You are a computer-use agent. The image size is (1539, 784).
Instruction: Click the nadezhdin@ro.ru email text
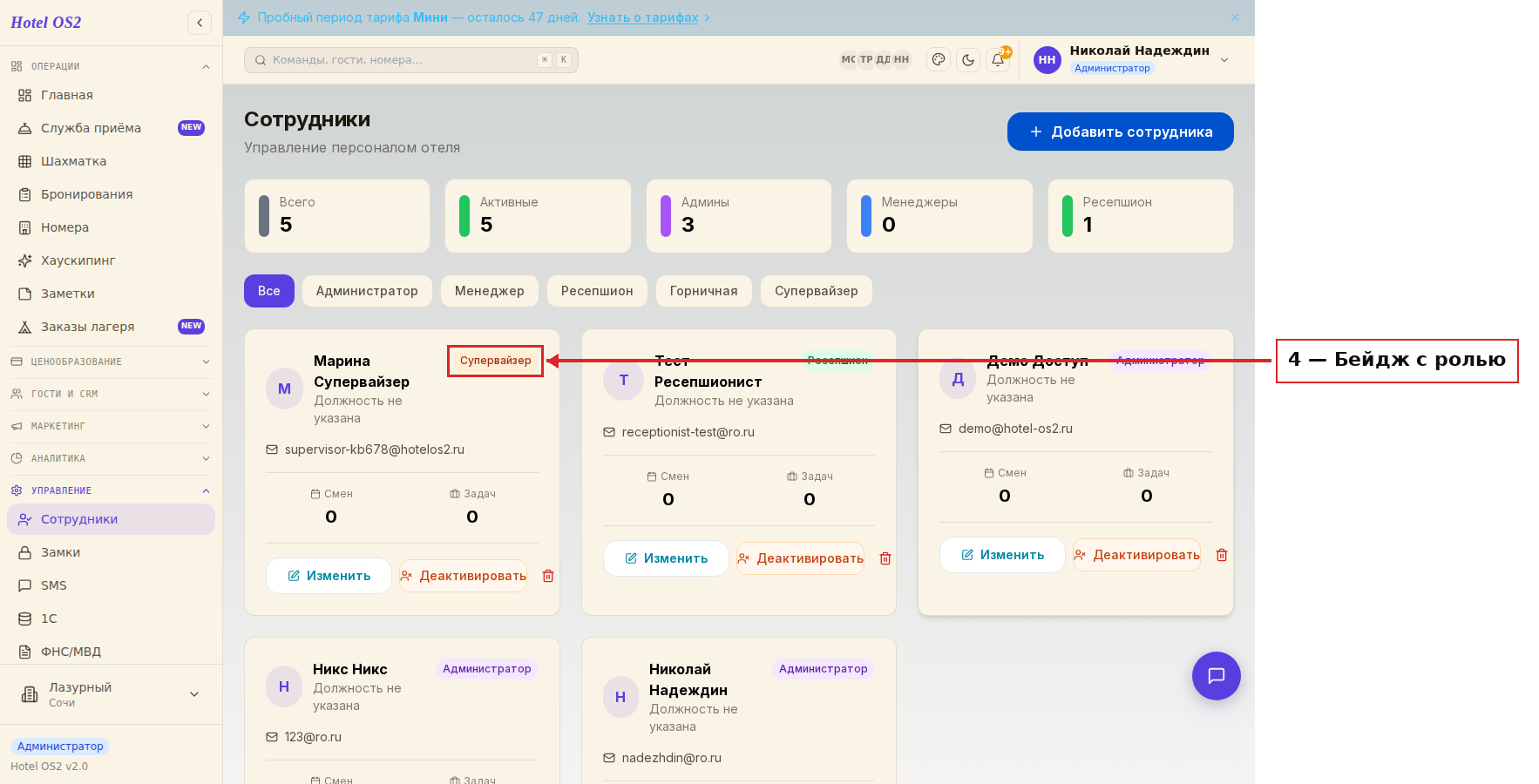(672, 758)
